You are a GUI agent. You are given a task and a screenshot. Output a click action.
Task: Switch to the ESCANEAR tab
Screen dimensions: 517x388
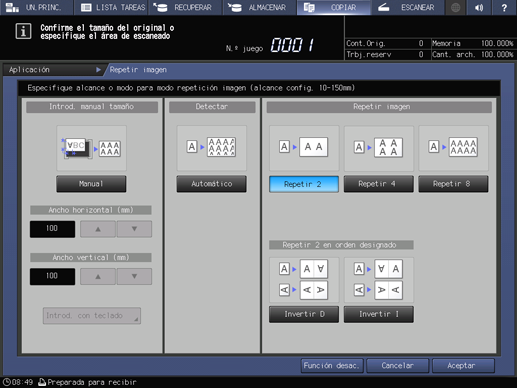point(408,7)
